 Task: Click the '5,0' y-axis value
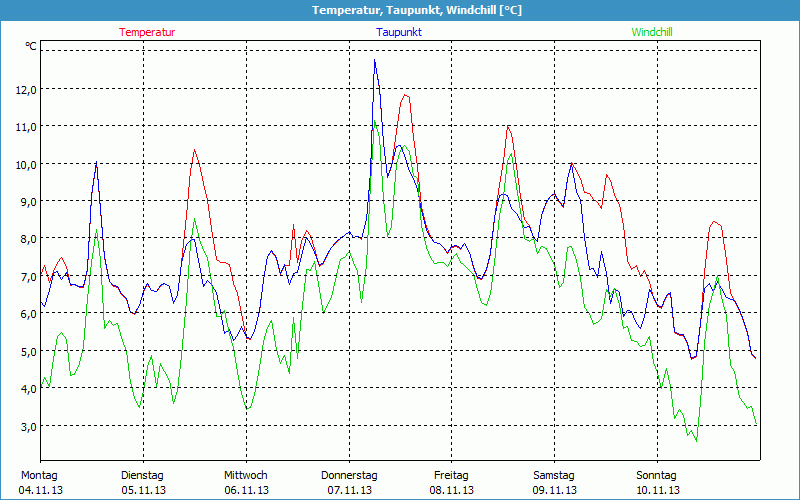[x=29, y=352]
